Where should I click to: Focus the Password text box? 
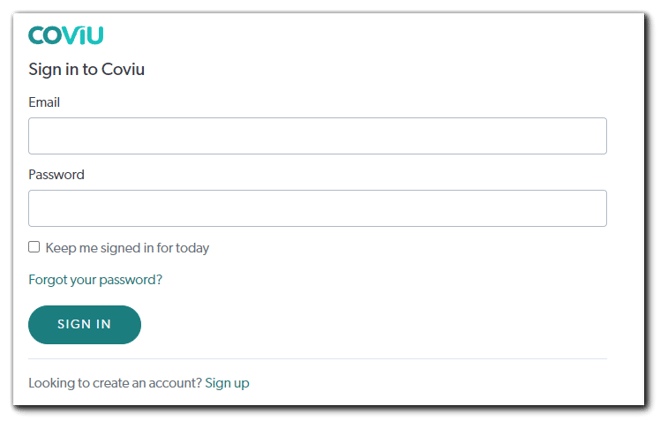click(x=317, y=208)
